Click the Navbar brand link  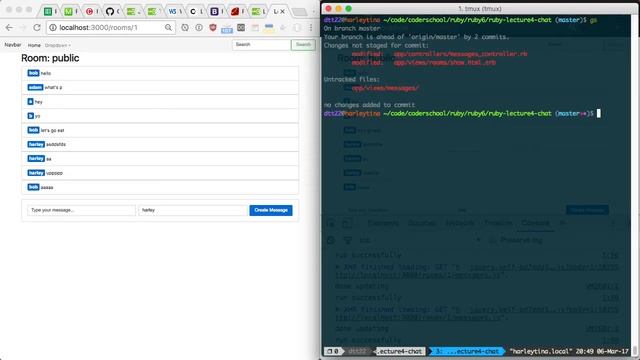coord(13,45)
